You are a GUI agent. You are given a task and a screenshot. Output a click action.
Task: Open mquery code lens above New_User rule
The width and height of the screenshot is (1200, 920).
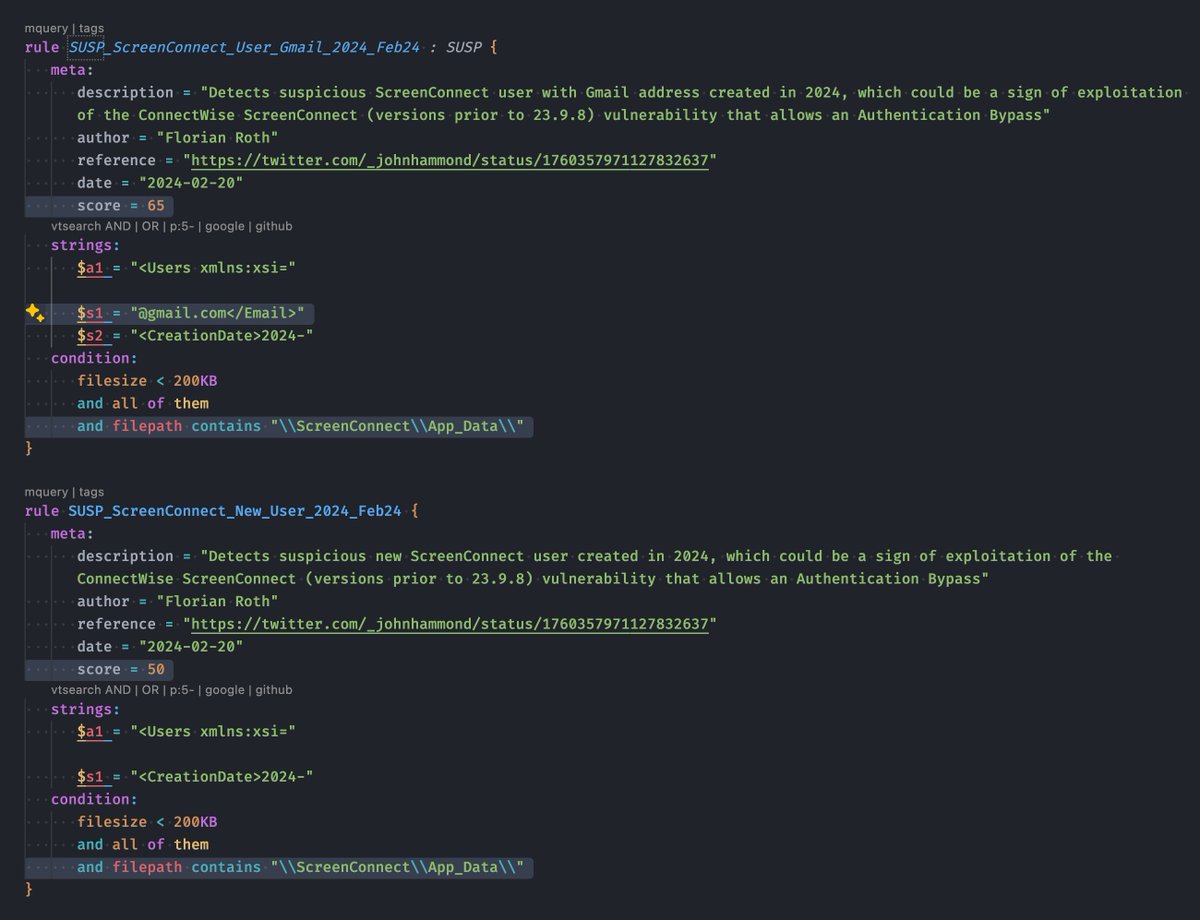[47, 492]
